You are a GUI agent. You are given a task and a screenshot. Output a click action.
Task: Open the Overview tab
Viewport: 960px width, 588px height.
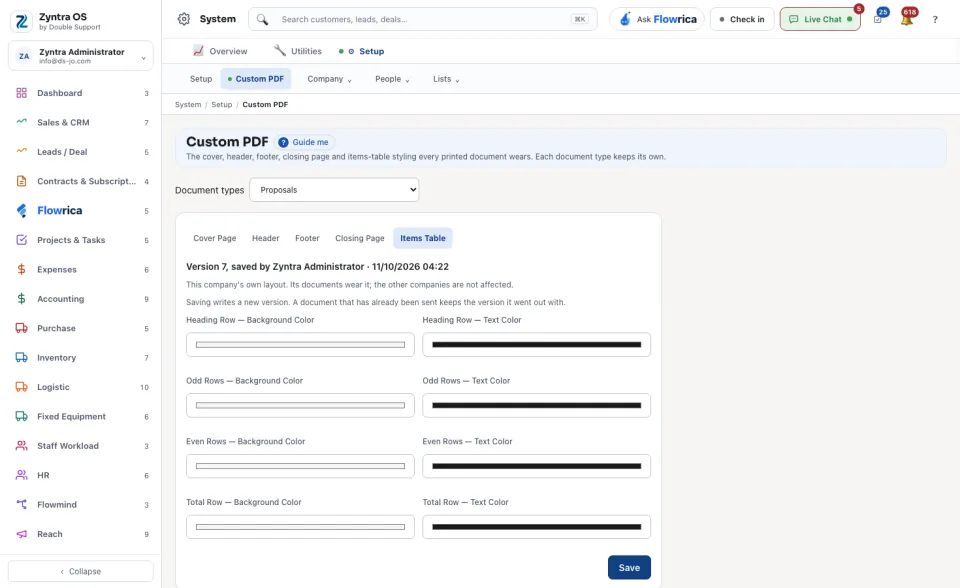(x=220, y=51)
